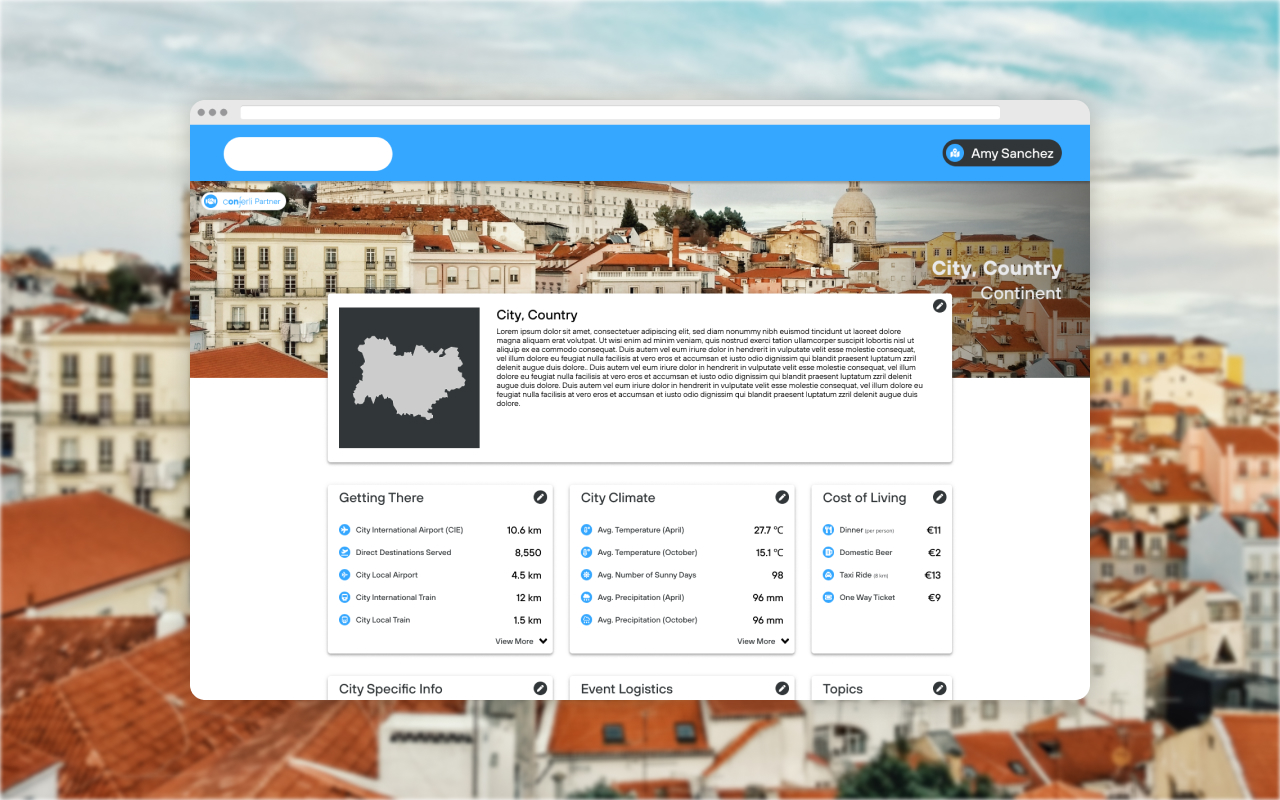The width and height of the screenshot is (1280, 800).
Task: Click the City International Airport plane icon
Action: coord(345,530)
